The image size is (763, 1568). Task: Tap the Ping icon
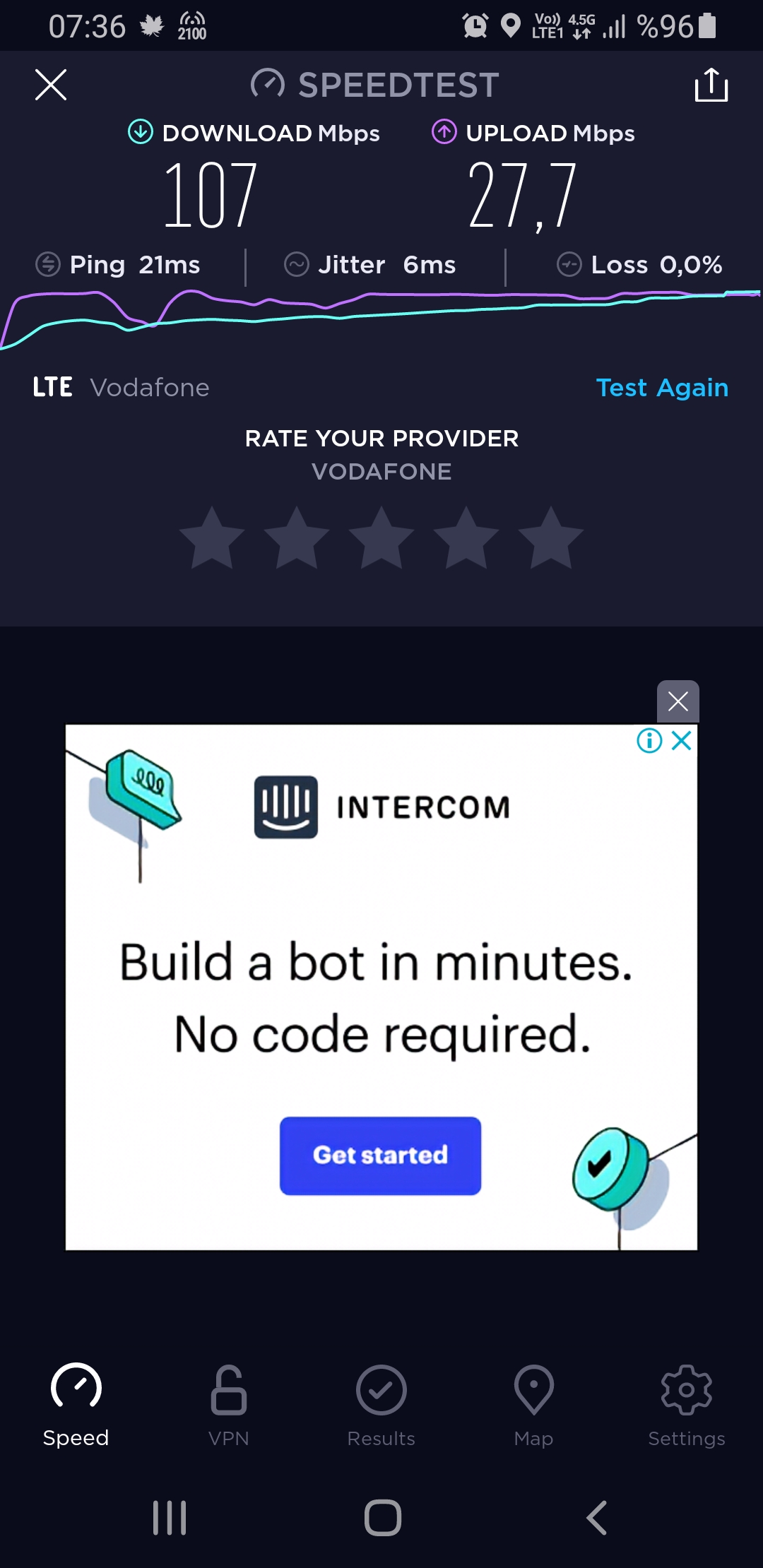(48, 265)
